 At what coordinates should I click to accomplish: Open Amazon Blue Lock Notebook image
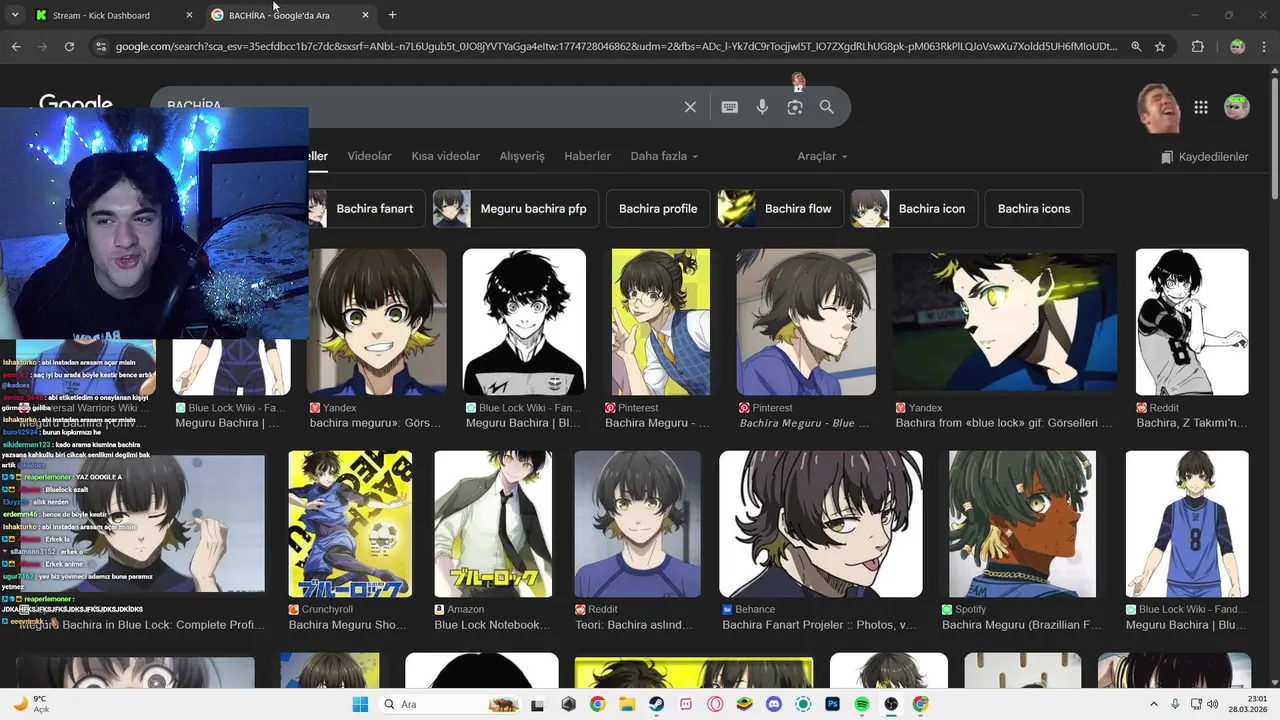pos(493,524)
